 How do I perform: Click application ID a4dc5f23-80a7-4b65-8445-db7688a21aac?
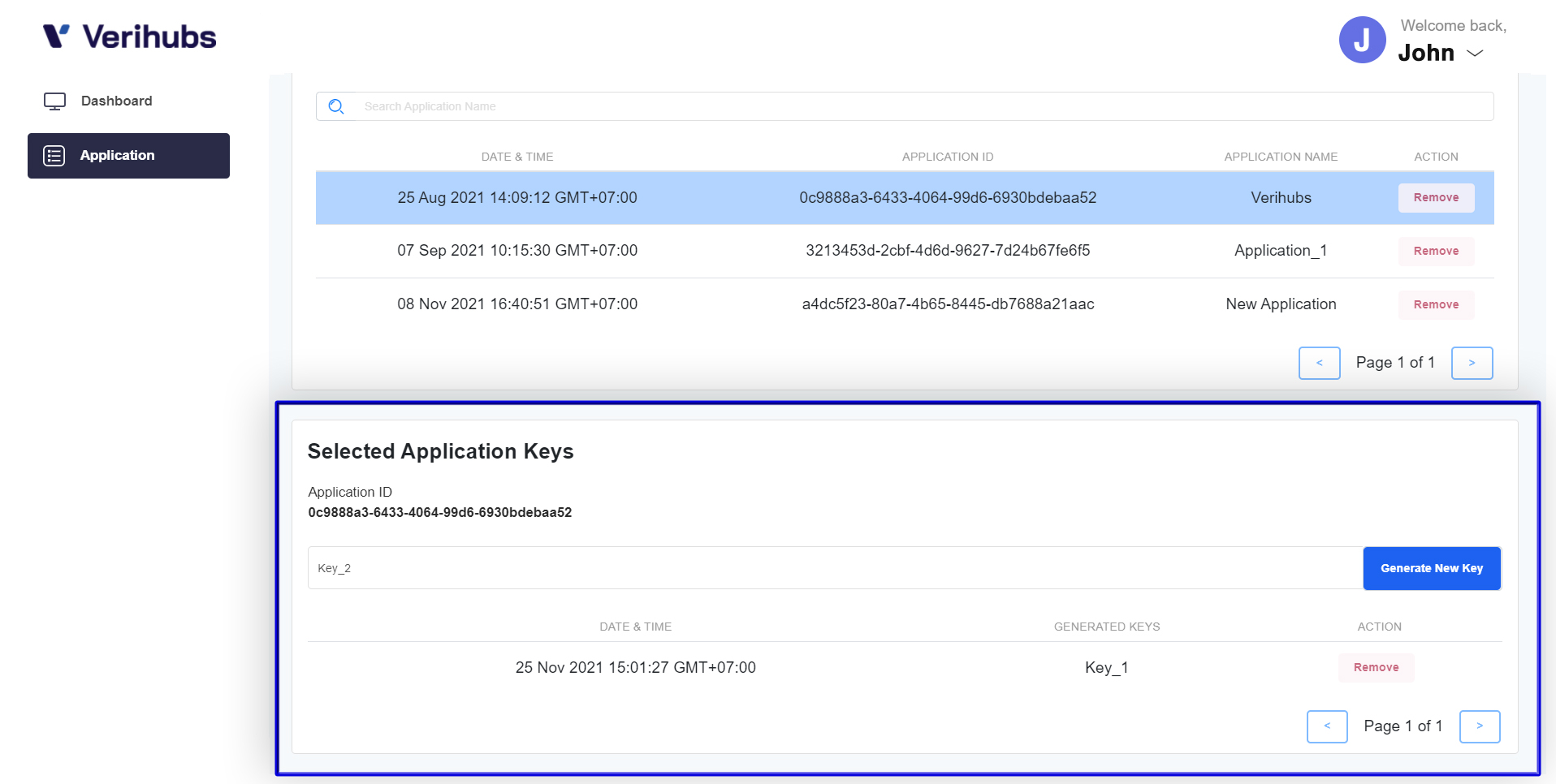948,304
